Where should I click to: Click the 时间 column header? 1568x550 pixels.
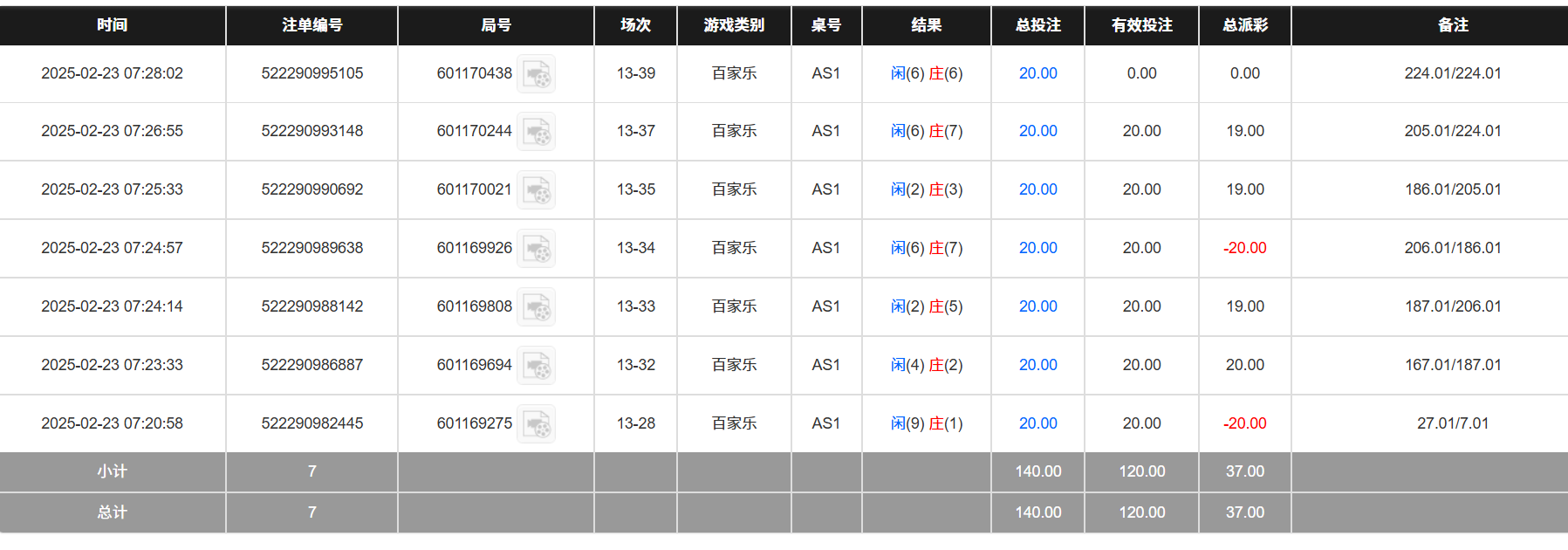113,25
